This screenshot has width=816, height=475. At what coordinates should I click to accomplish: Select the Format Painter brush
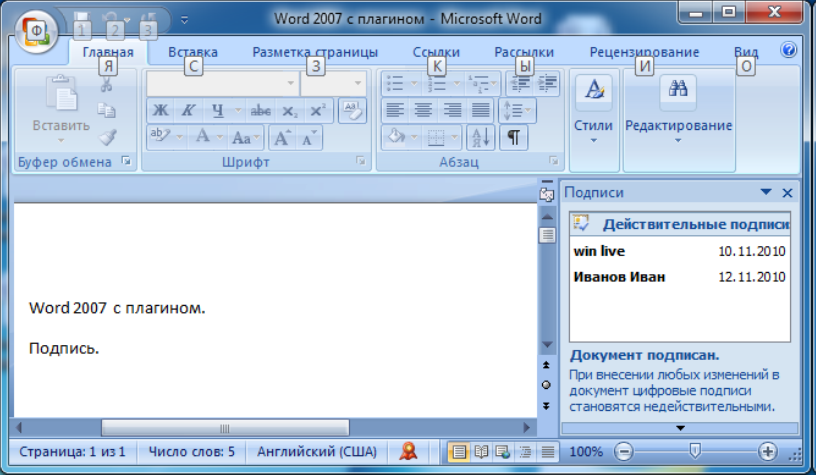coord(108,137)
